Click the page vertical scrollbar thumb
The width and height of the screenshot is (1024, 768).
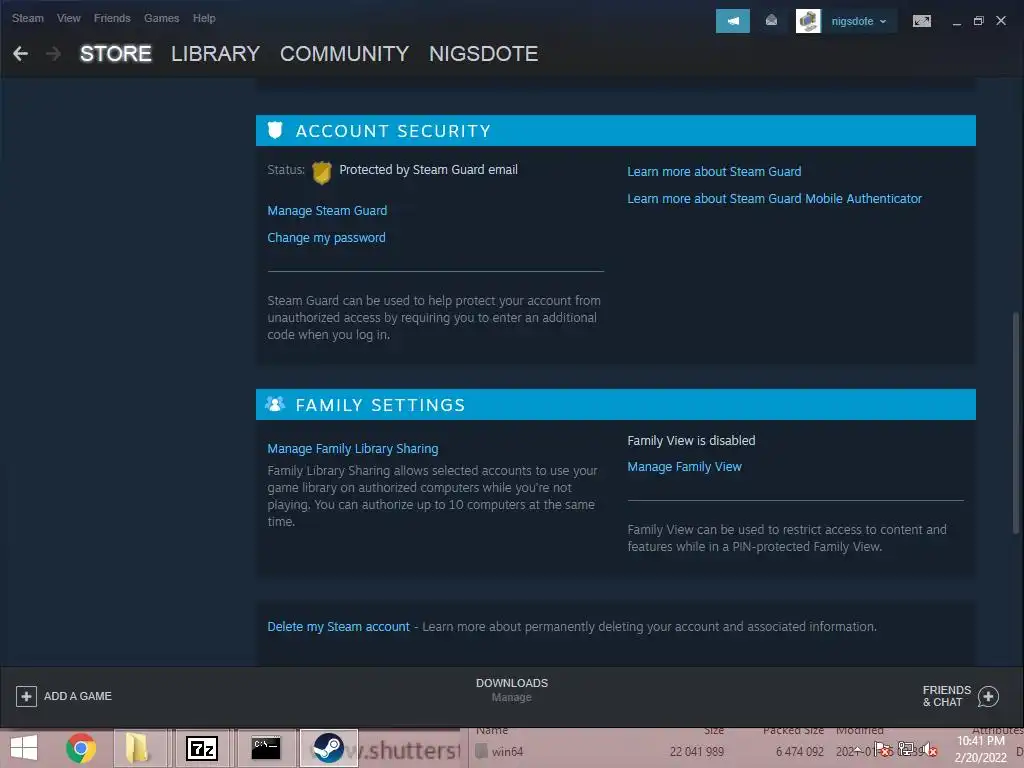[1016, 423]
